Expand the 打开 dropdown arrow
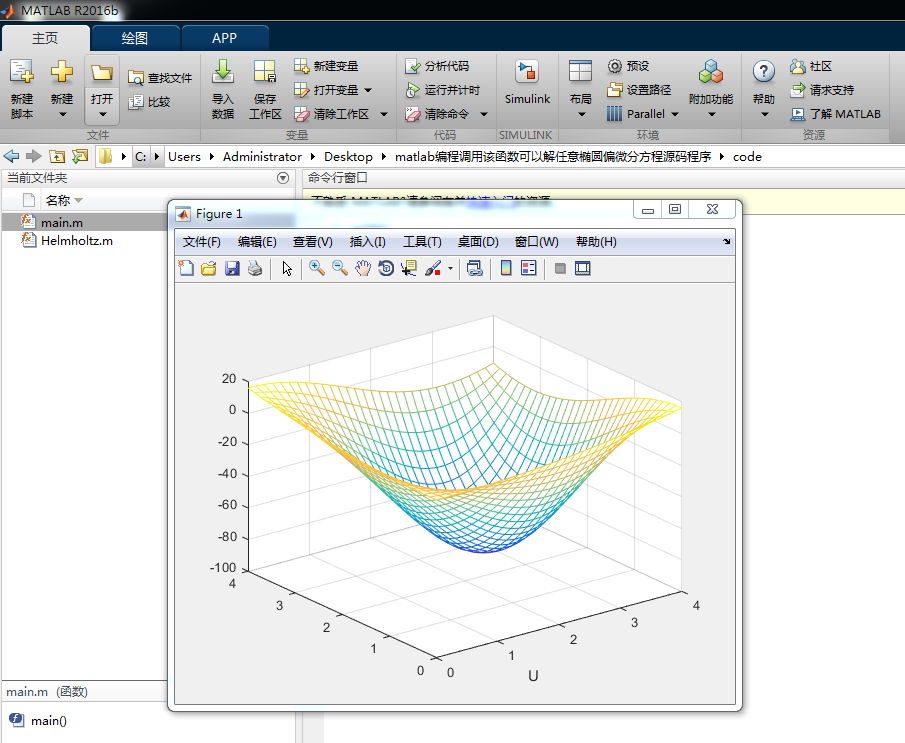Image resolution: width=905 pixels, height=743 pixels. click(102, 114)
